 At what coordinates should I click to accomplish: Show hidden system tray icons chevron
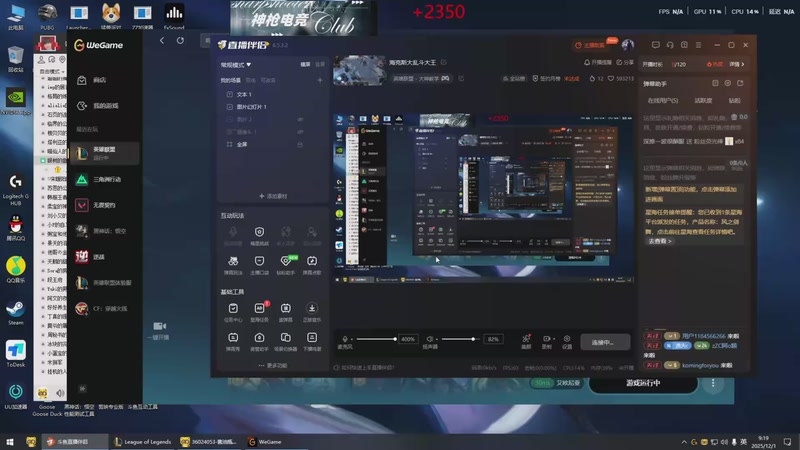[684, 442]
